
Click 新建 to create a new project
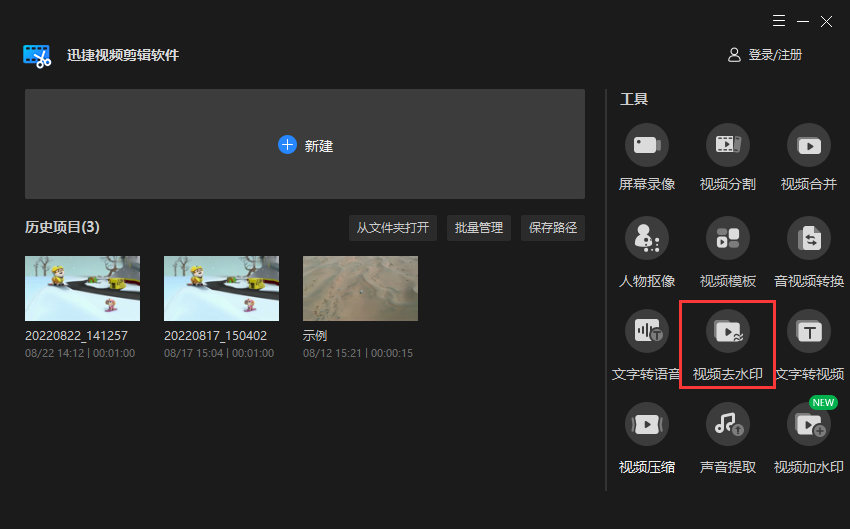click(x=305, y=145)
